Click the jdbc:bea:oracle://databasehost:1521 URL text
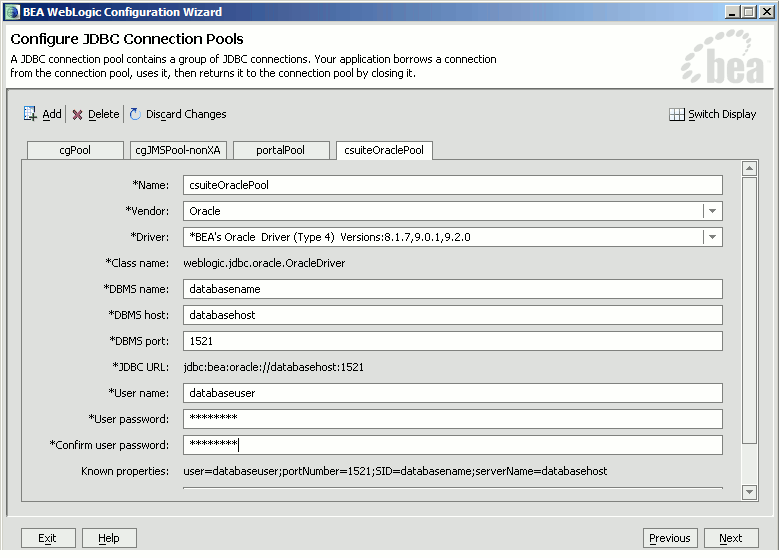Image resolution: width=779 pixels, height=558 pixels. (273, 367)
